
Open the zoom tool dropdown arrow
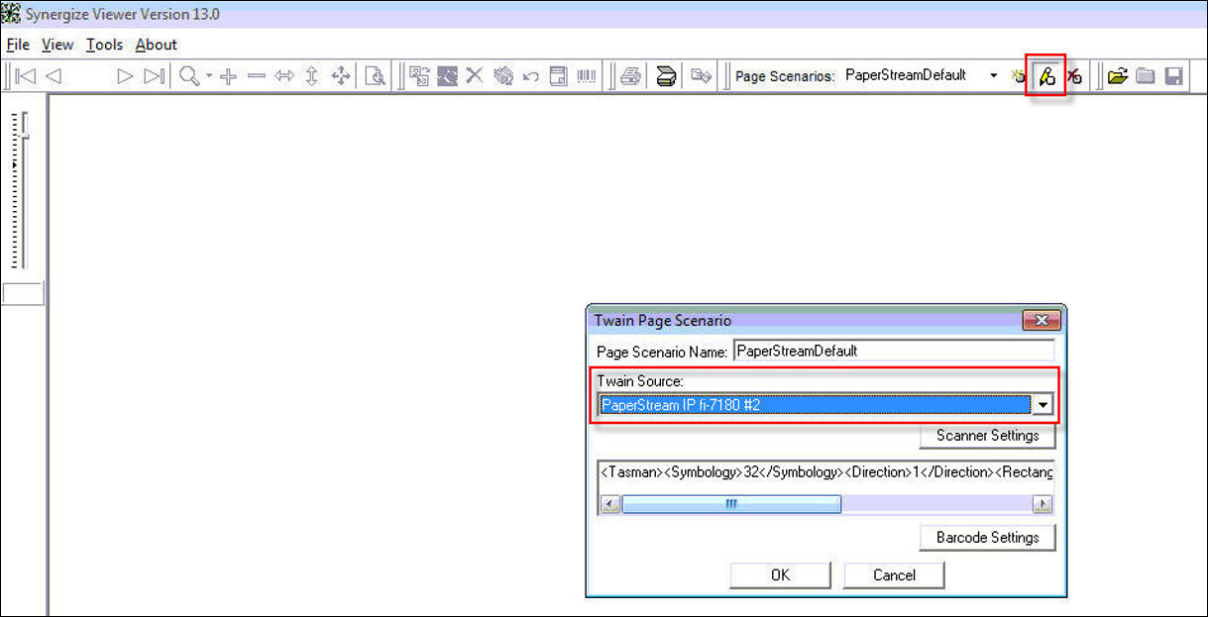pyautogui.click(x=209, y=76)
